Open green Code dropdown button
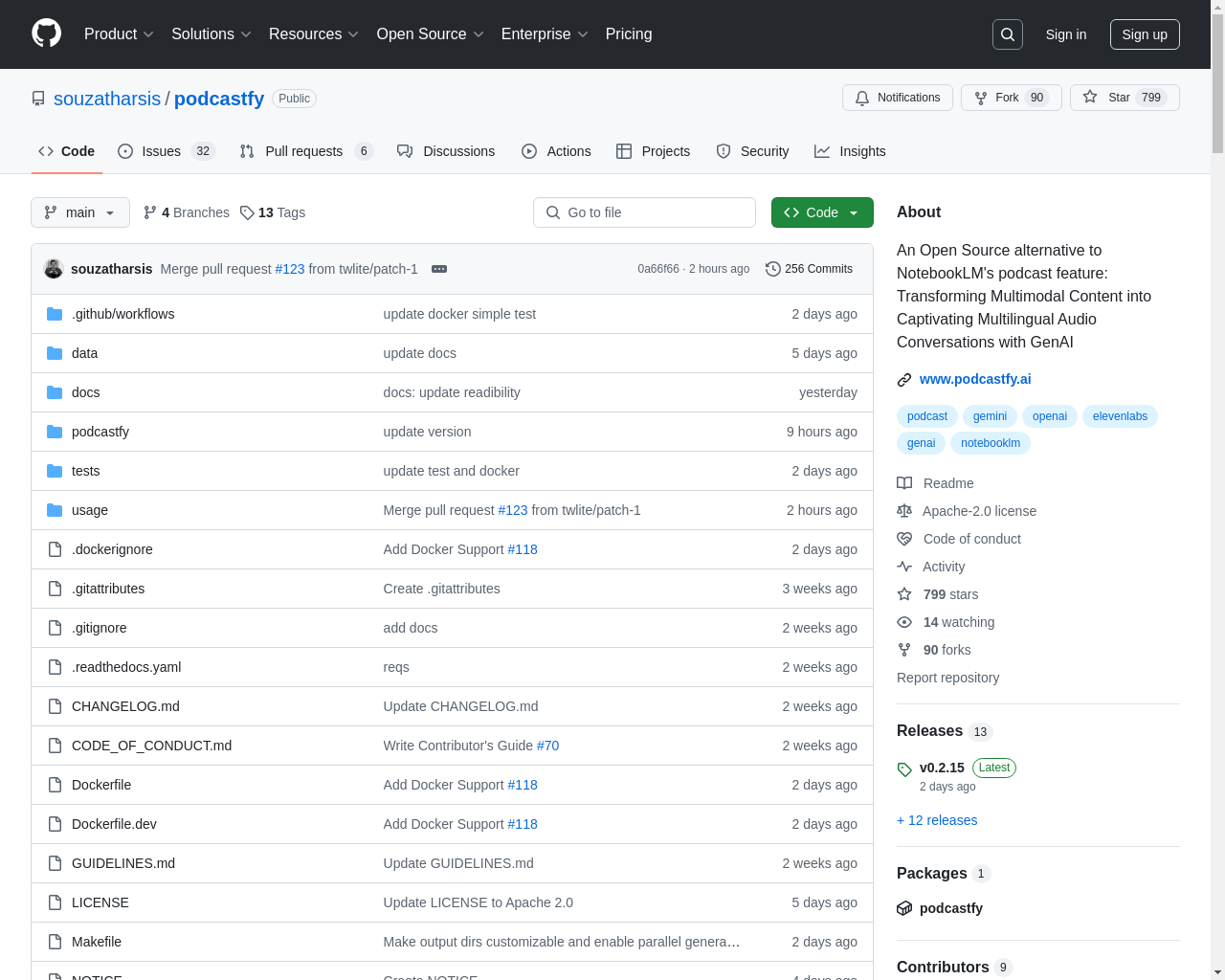This screenshot has width=1225, height=980. coord(822,212)
